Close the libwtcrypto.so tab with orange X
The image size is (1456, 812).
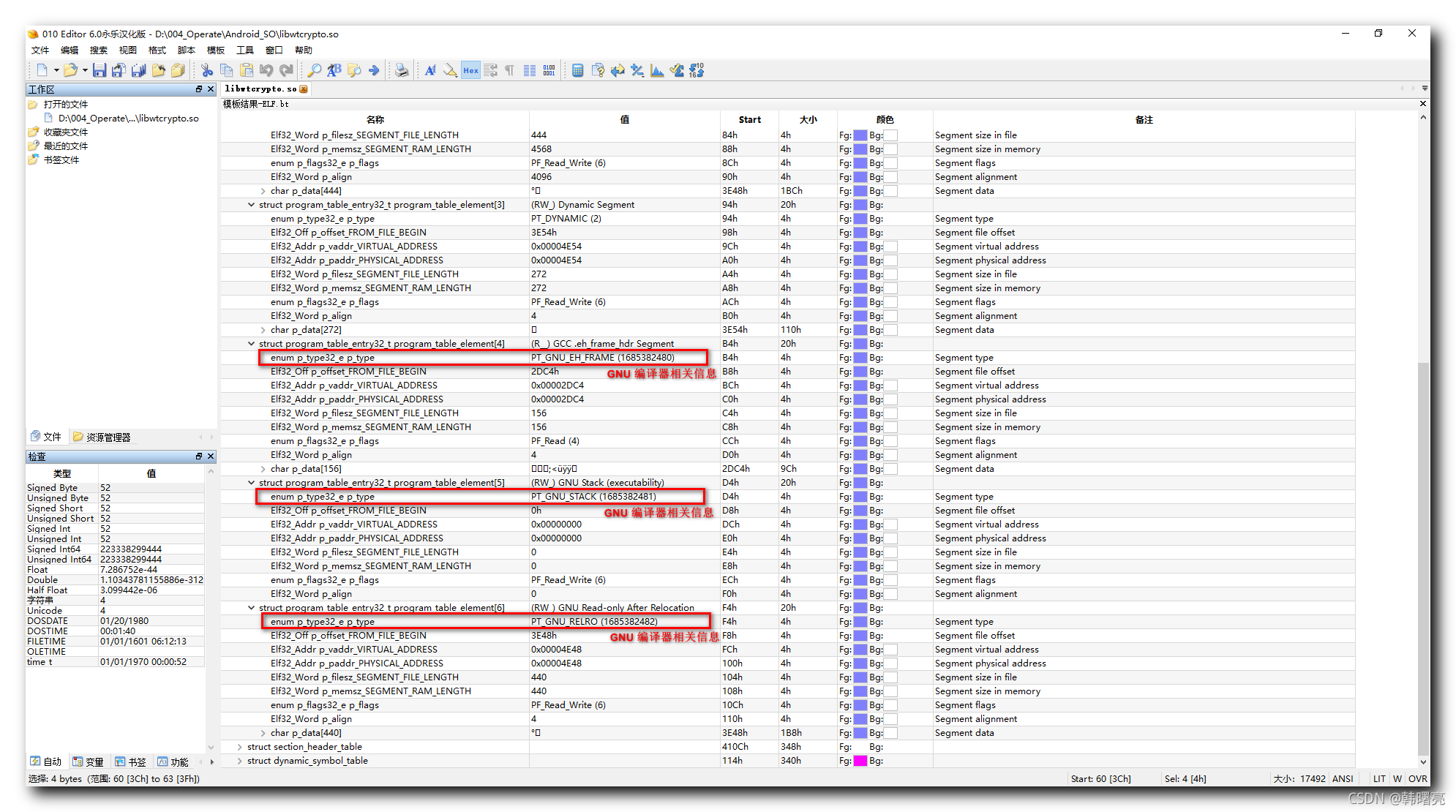point(304,89)
